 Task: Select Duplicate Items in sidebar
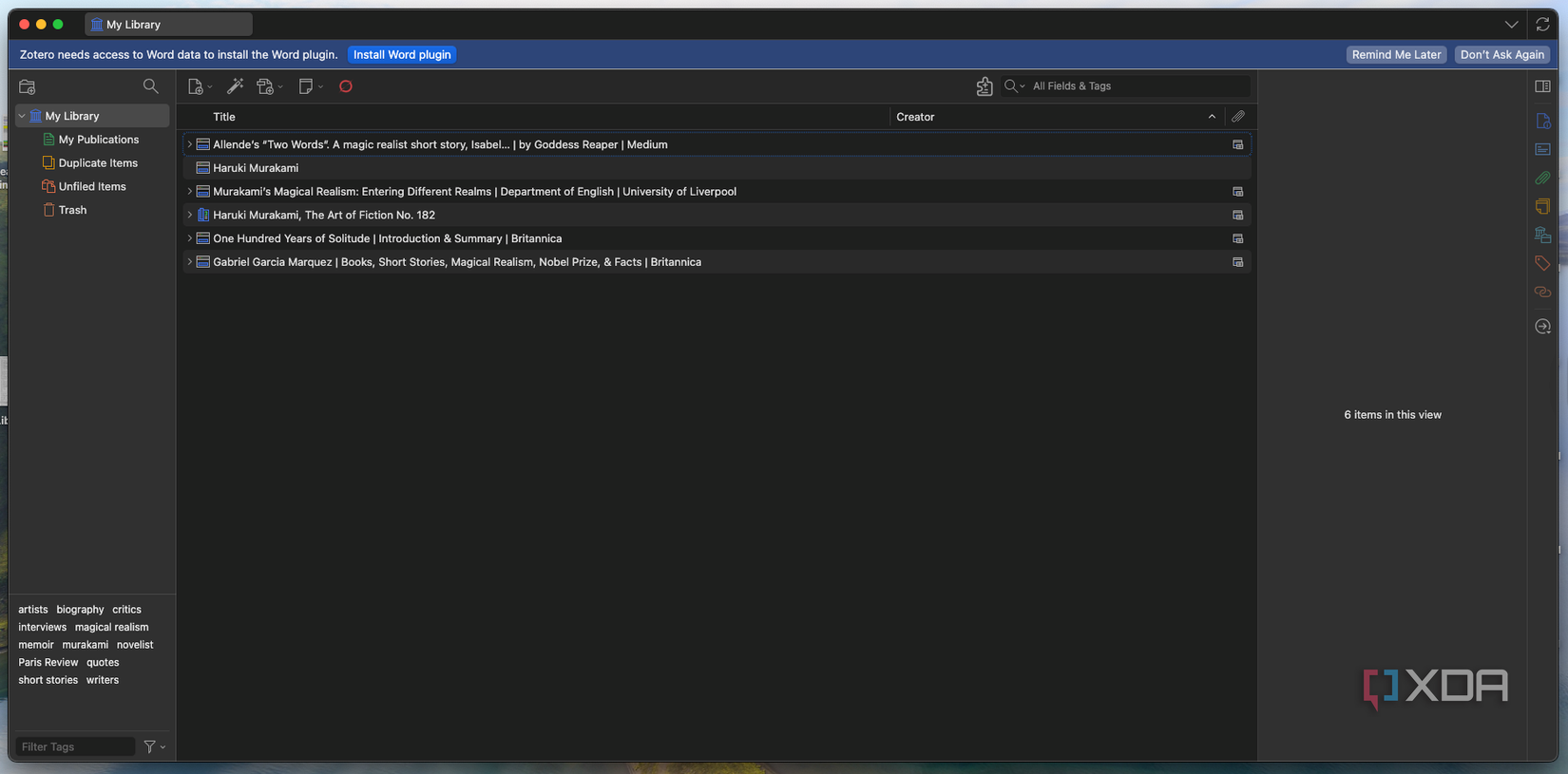(x=90, y=163)
